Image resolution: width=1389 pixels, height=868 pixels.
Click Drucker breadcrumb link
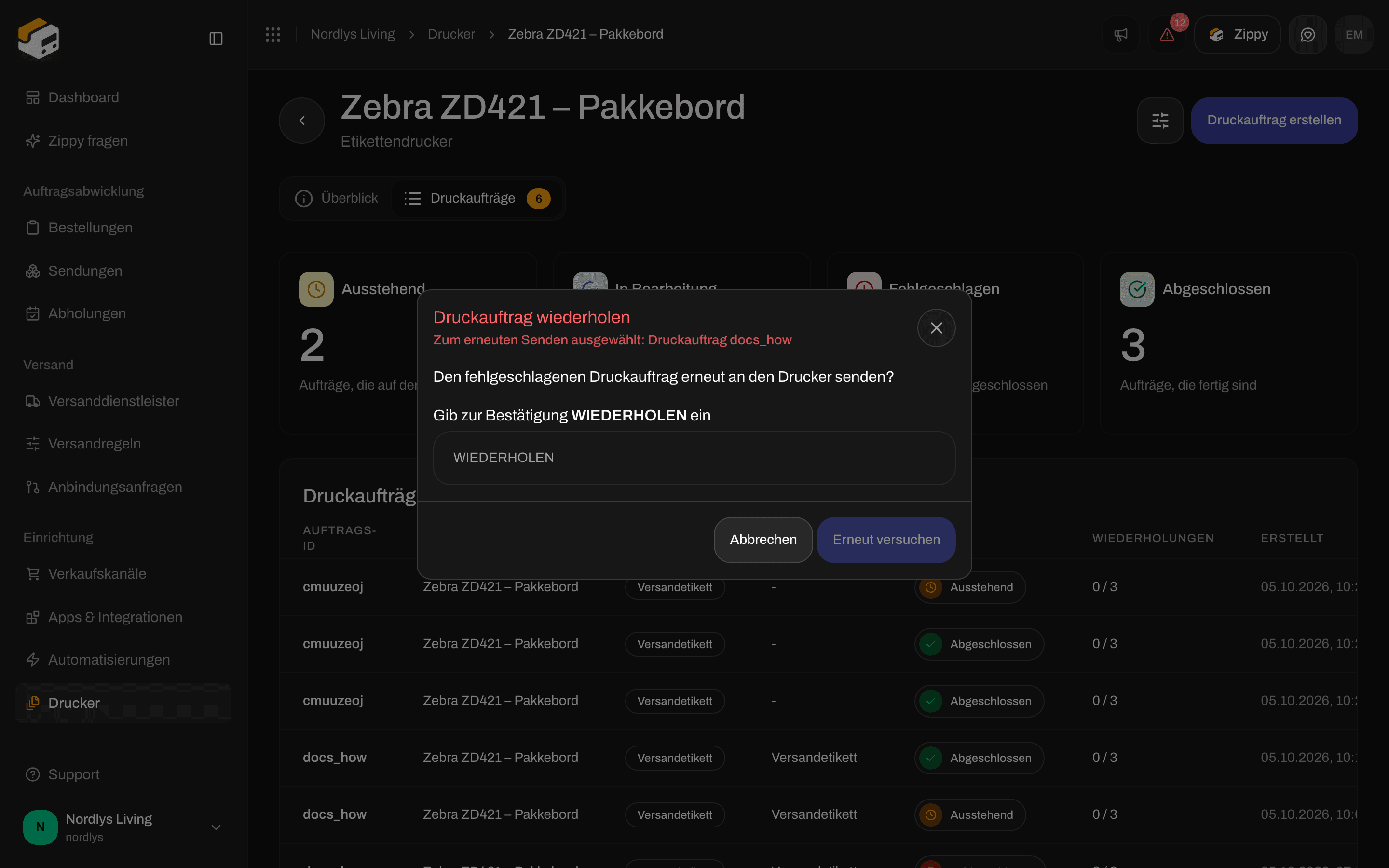tap(451, 34)
